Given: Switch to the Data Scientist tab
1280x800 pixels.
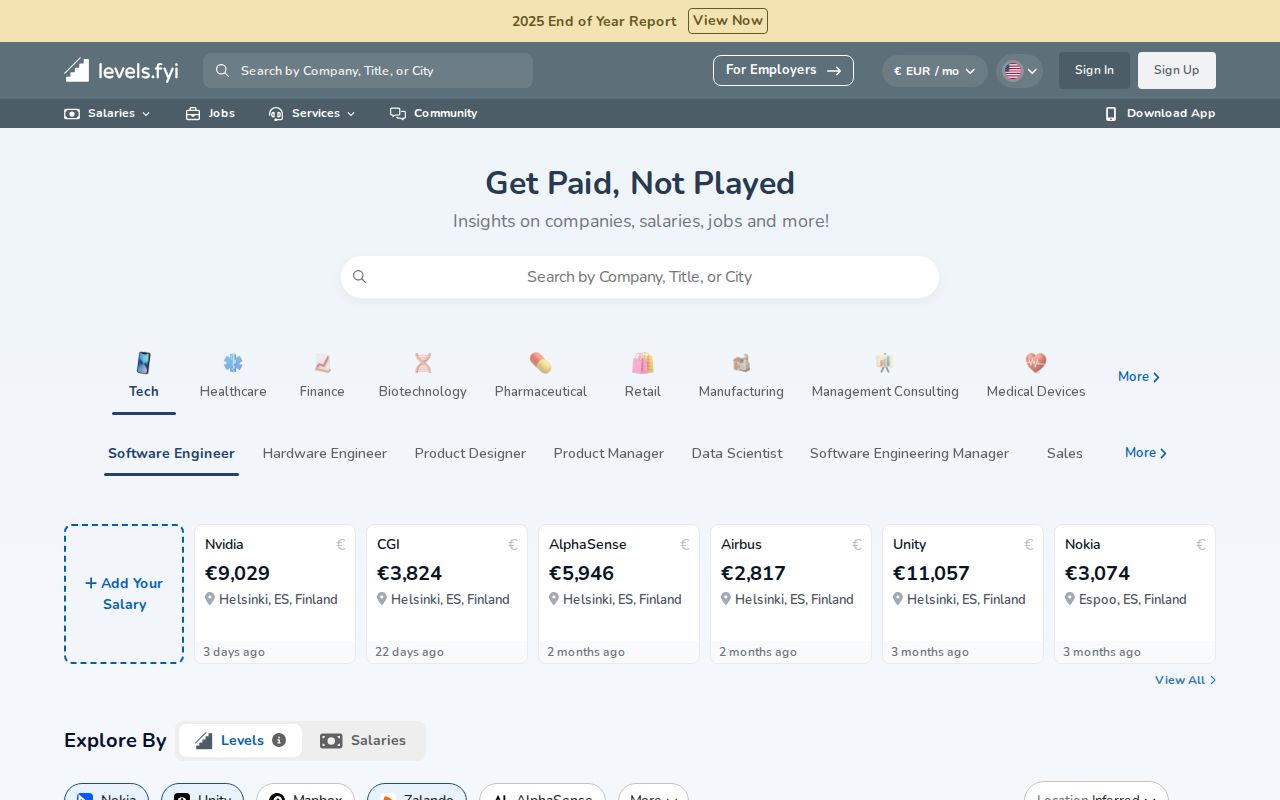Looking at the screenshot, I should (737, 453).
